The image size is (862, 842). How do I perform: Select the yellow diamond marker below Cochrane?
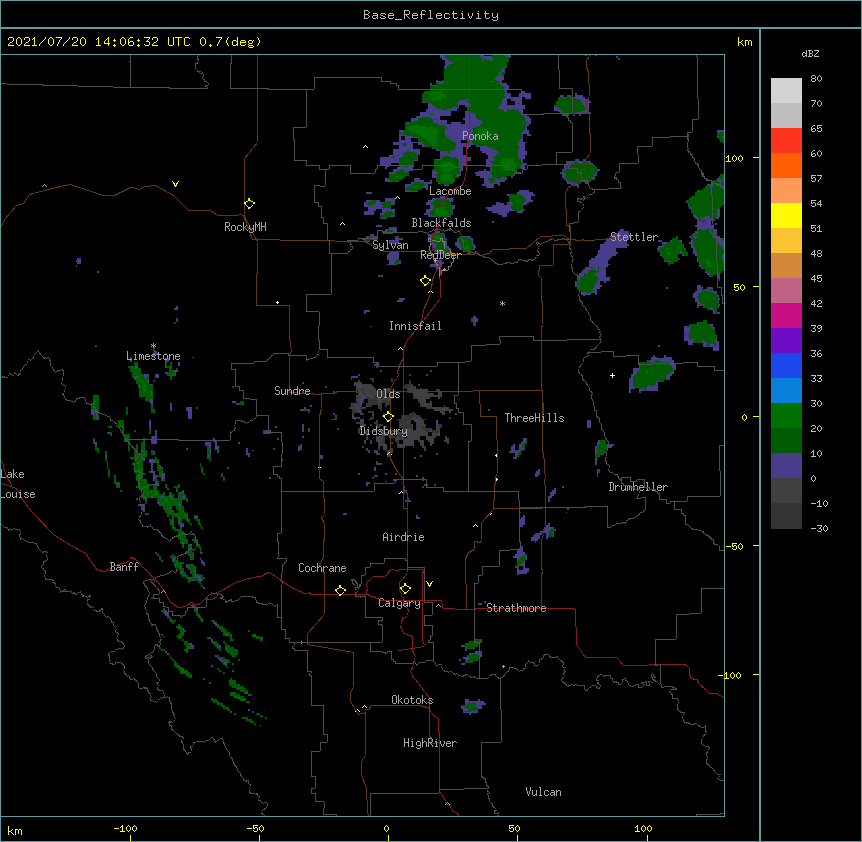click(340, 590)
